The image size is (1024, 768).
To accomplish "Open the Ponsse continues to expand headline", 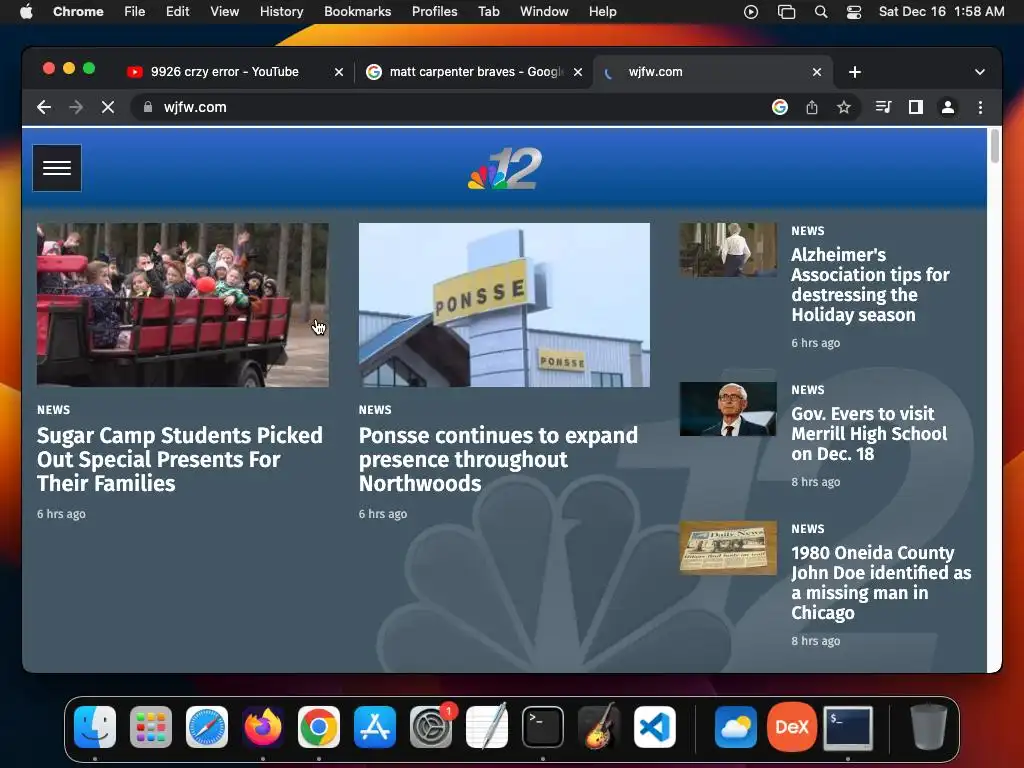I will (498, 459).
